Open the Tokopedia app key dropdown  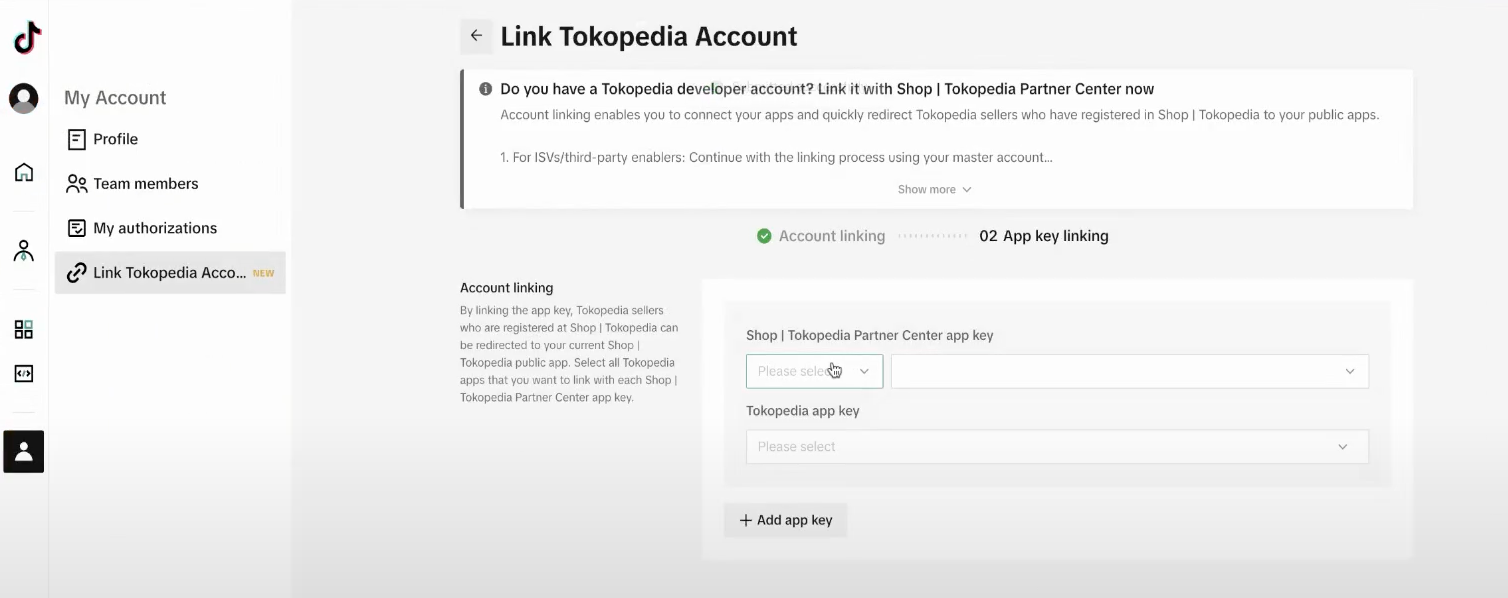coord(1057,447)
